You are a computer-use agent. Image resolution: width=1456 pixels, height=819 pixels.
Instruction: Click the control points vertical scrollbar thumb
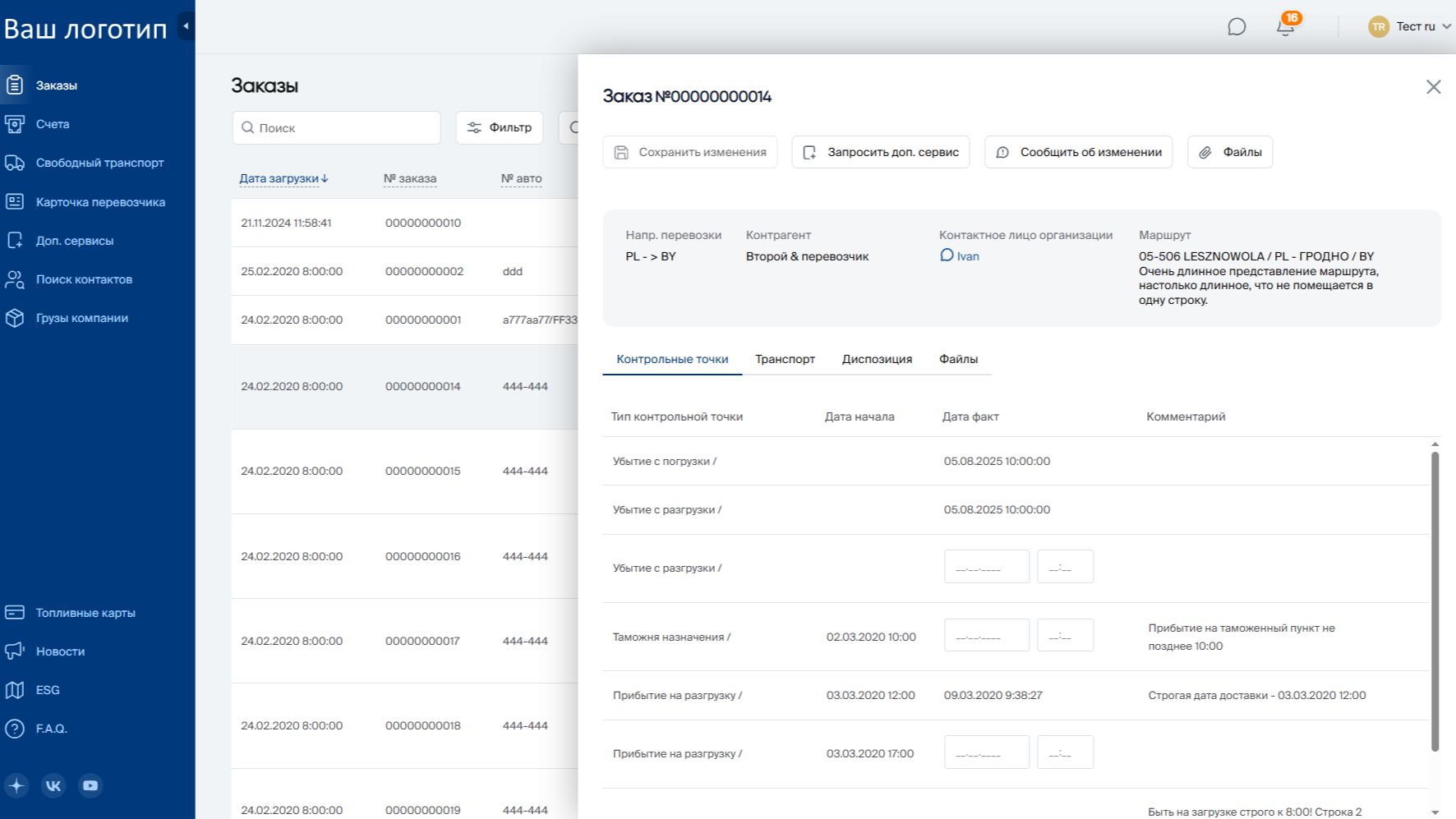[1435, 600]
